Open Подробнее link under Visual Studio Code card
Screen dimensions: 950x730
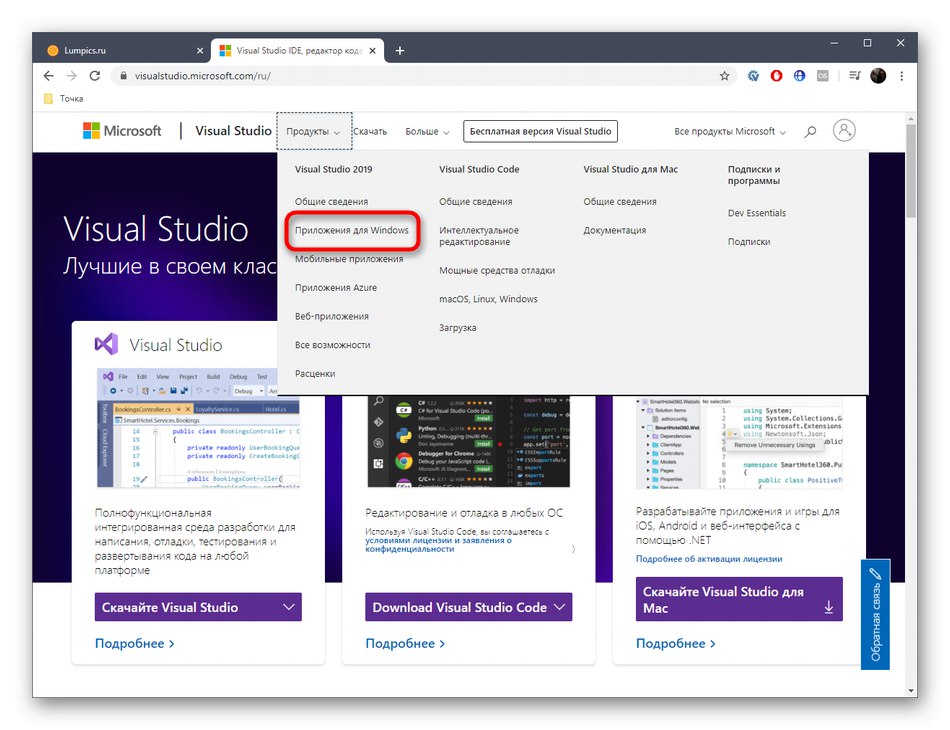click(x=405, y=643)
